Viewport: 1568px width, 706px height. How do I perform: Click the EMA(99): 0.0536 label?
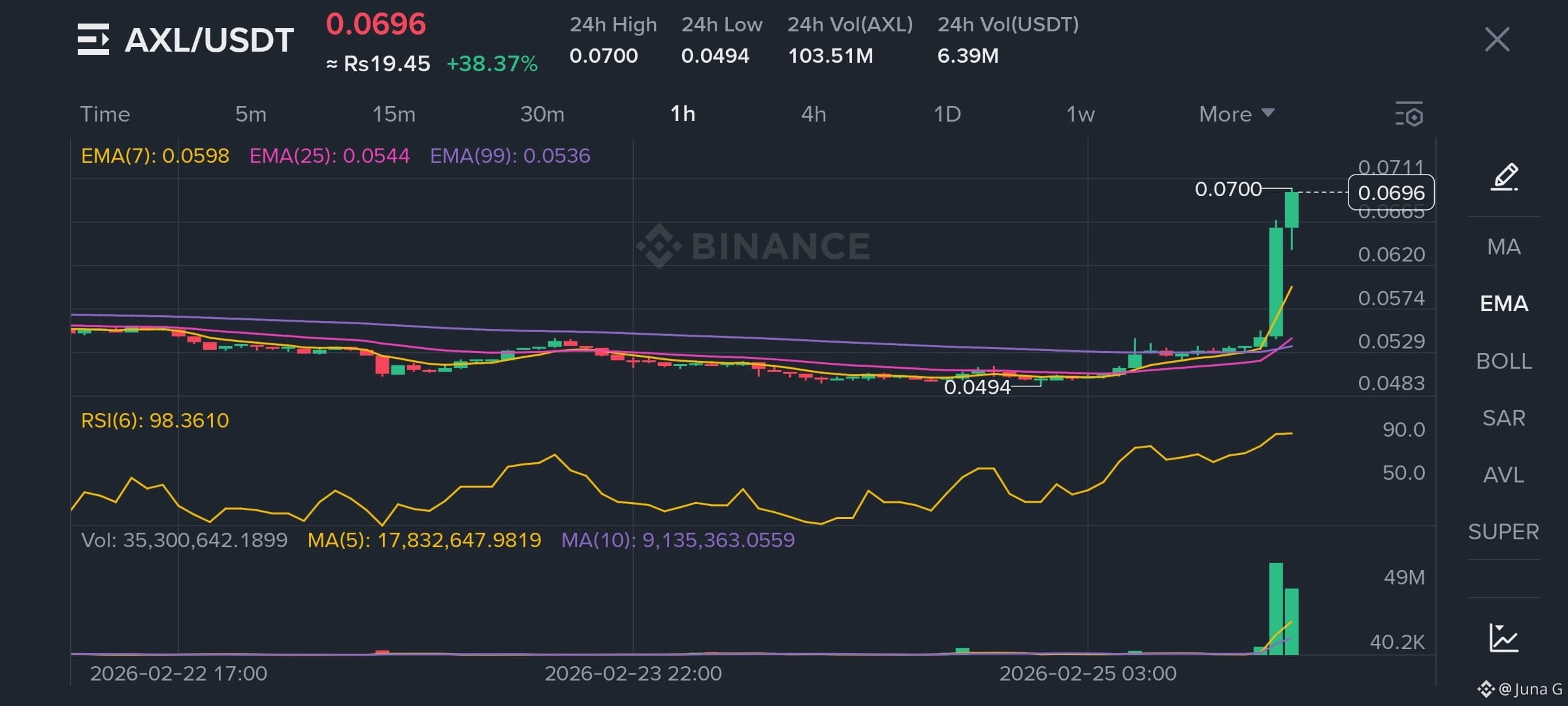pyautogui.click(x=510, y=156)
